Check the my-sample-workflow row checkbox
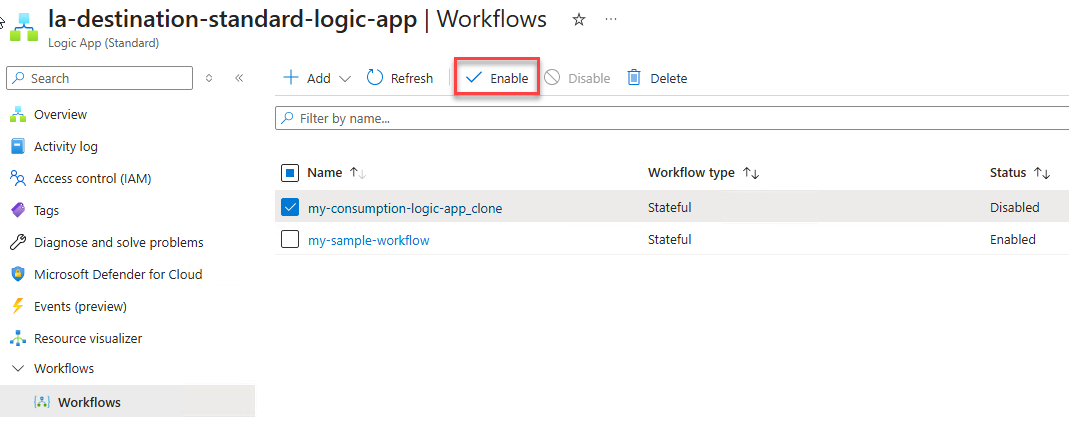 (x=290, y=240)
